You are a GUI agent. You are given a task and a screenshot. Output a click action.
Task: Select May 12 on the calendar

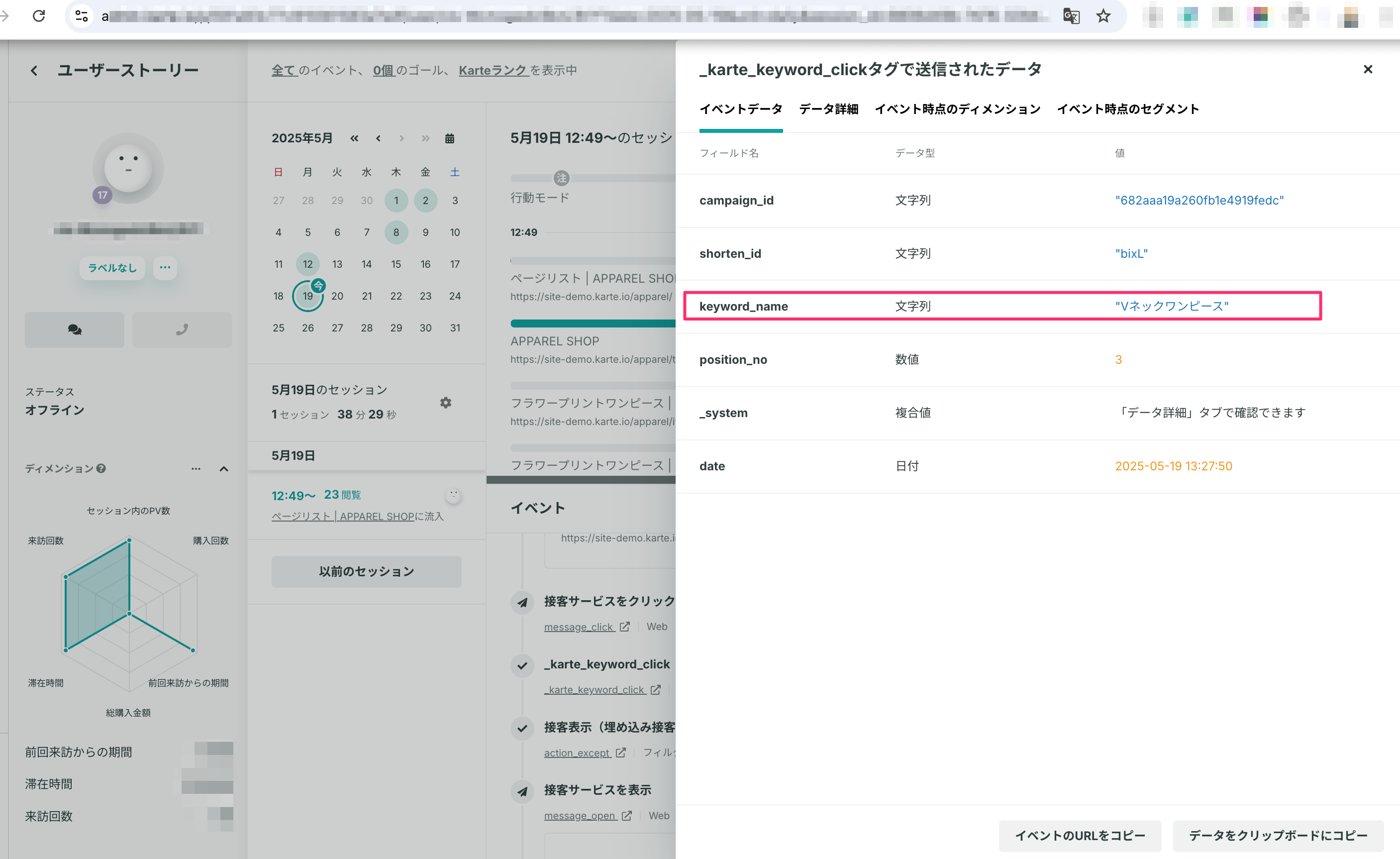coord(307,264)
